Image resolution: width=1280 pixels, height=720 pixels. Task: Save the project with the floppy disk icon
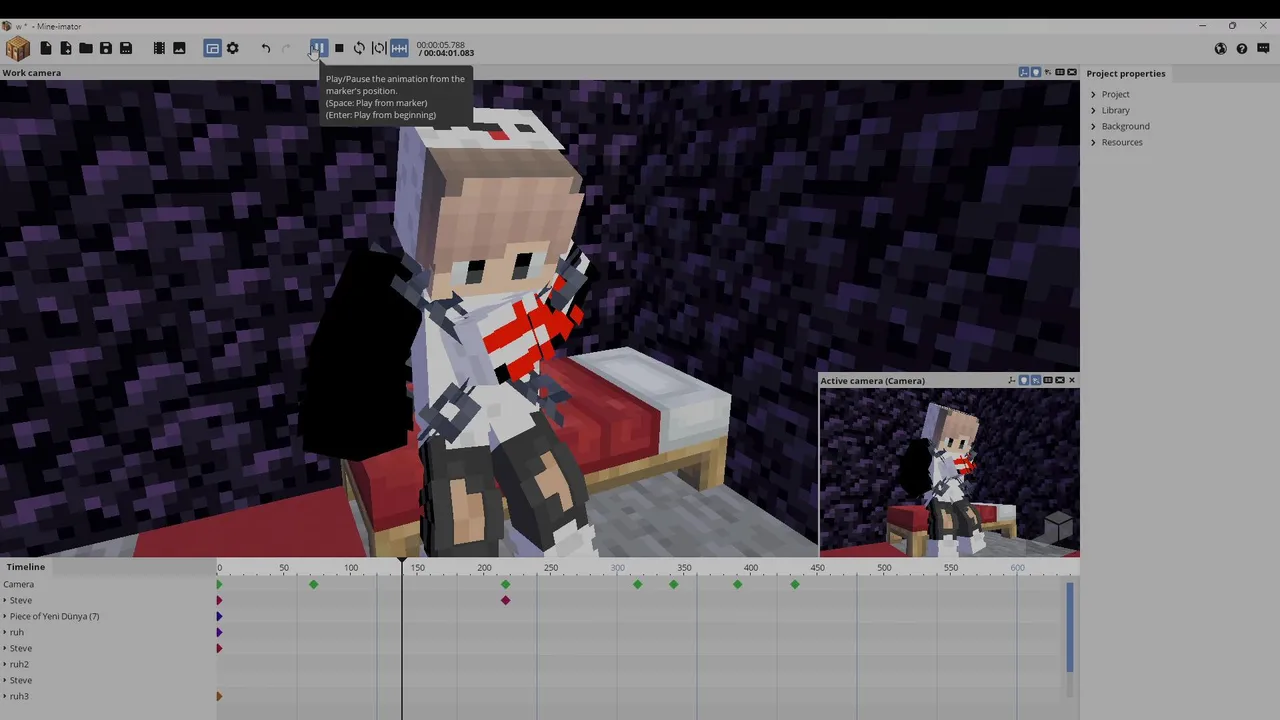click(x=106, y=48)
